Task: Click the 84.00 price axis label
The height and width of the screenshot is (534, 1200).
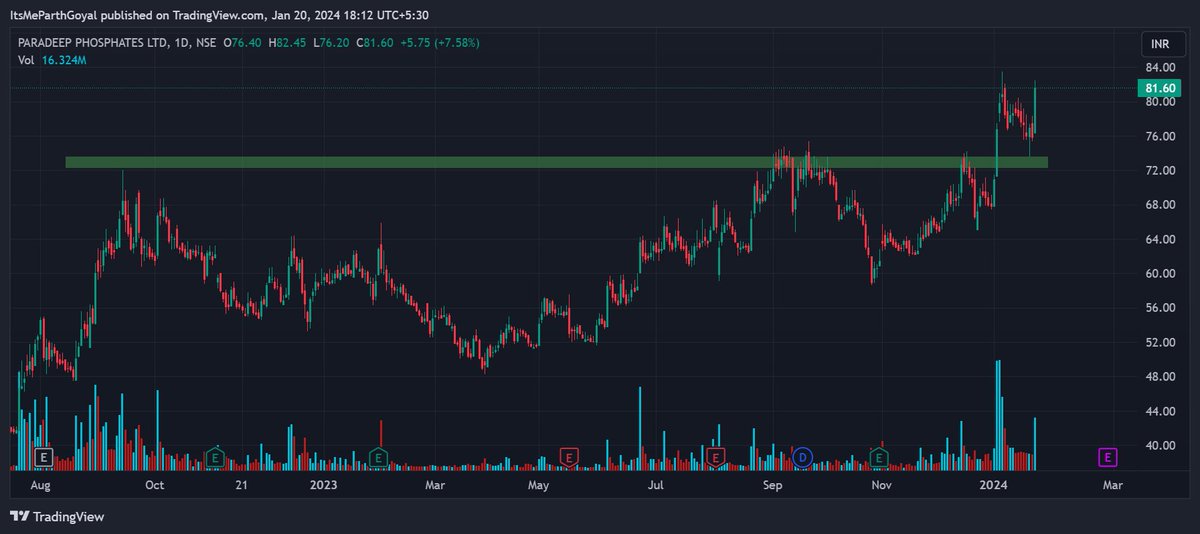Action: 1158,68
